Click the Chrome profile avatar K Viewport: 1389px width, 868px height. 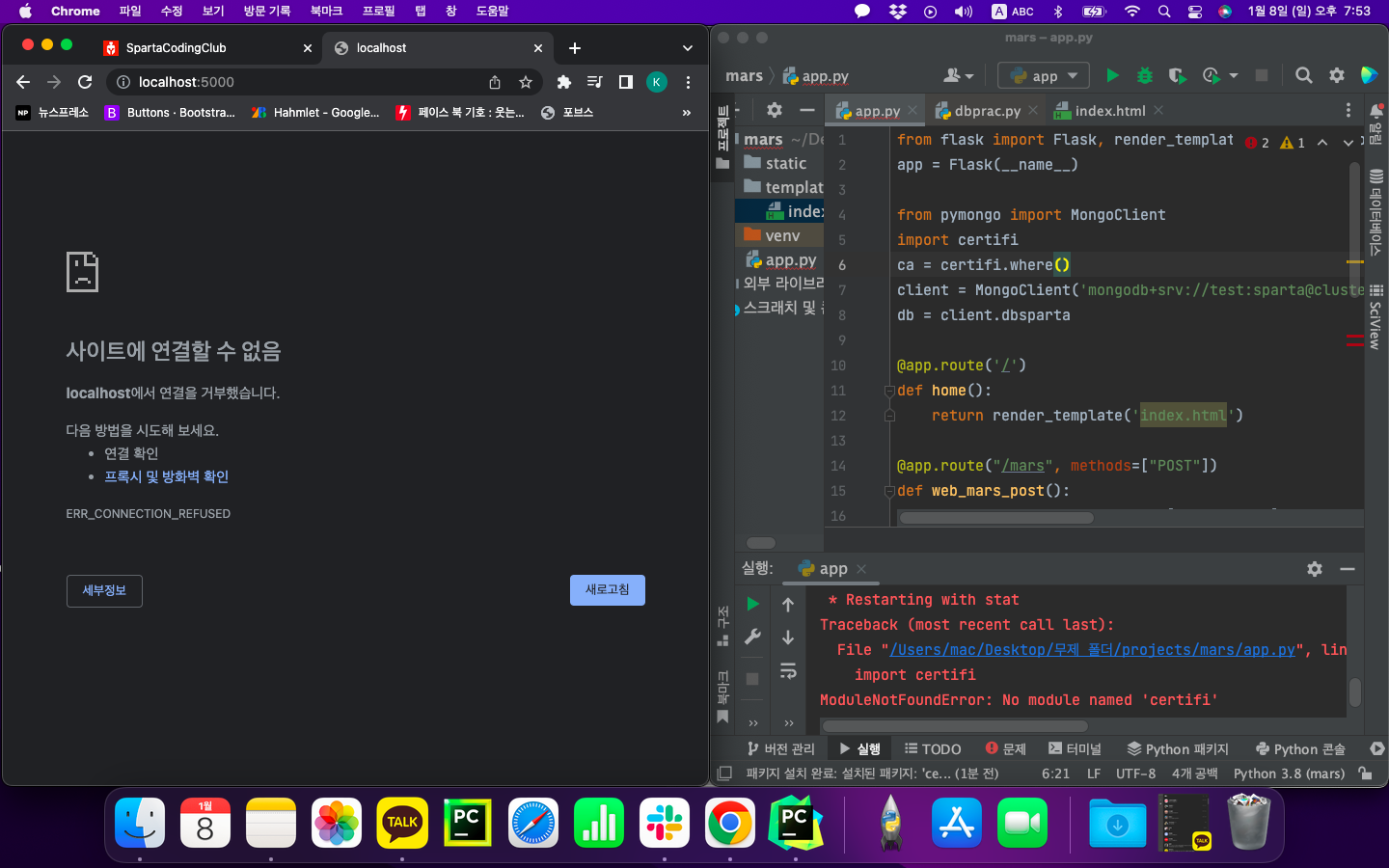(657, 82)
